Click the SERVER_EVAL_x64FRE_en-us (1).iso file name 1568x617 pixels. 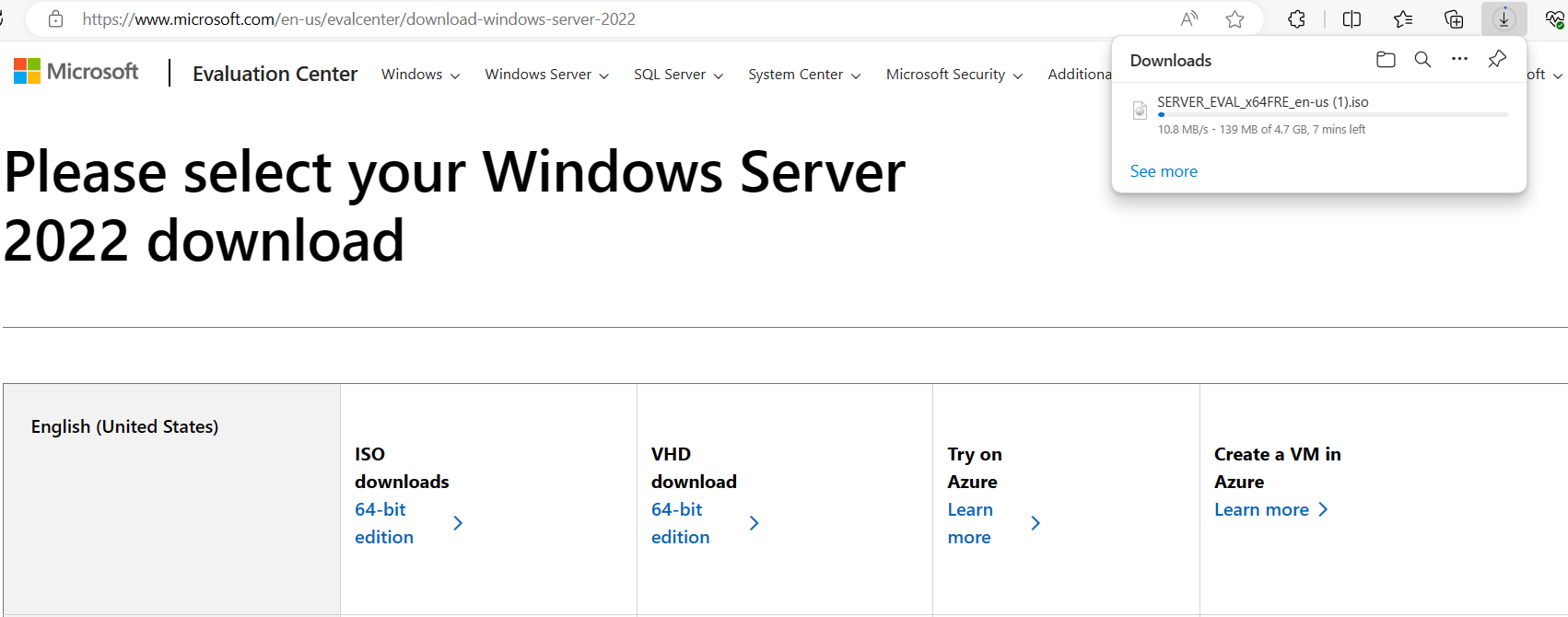click(x=1262, y=102)
